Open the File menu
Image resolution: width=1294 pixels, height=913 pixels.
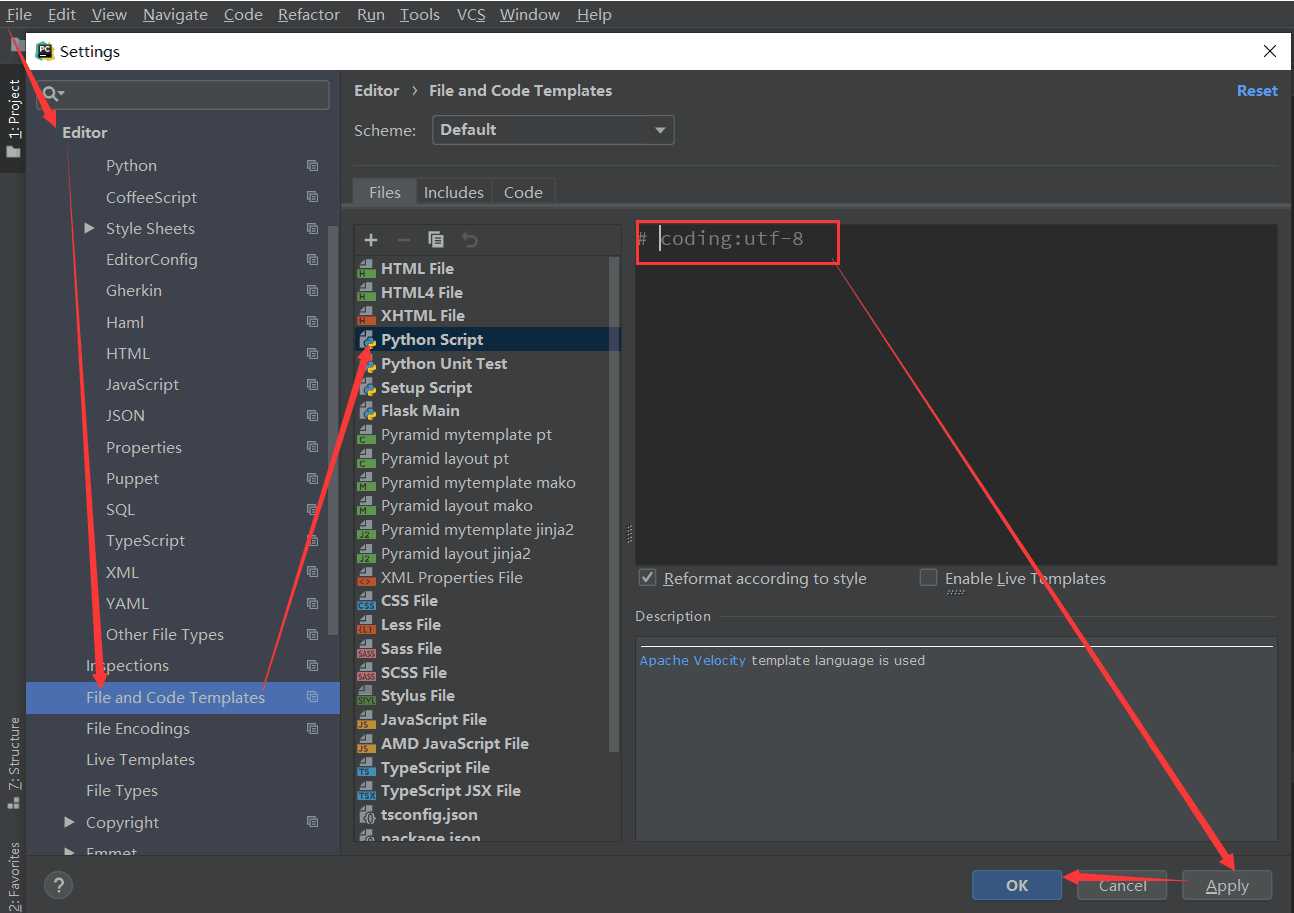coord(19,15)
